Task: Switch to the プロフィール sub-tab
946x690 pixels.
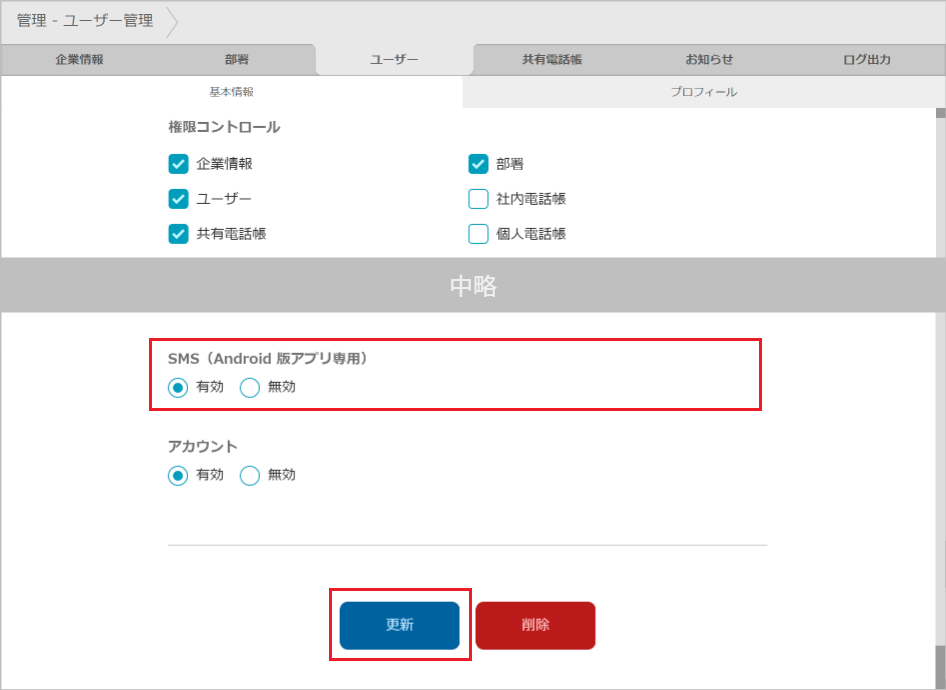Action: click(703, 92)
